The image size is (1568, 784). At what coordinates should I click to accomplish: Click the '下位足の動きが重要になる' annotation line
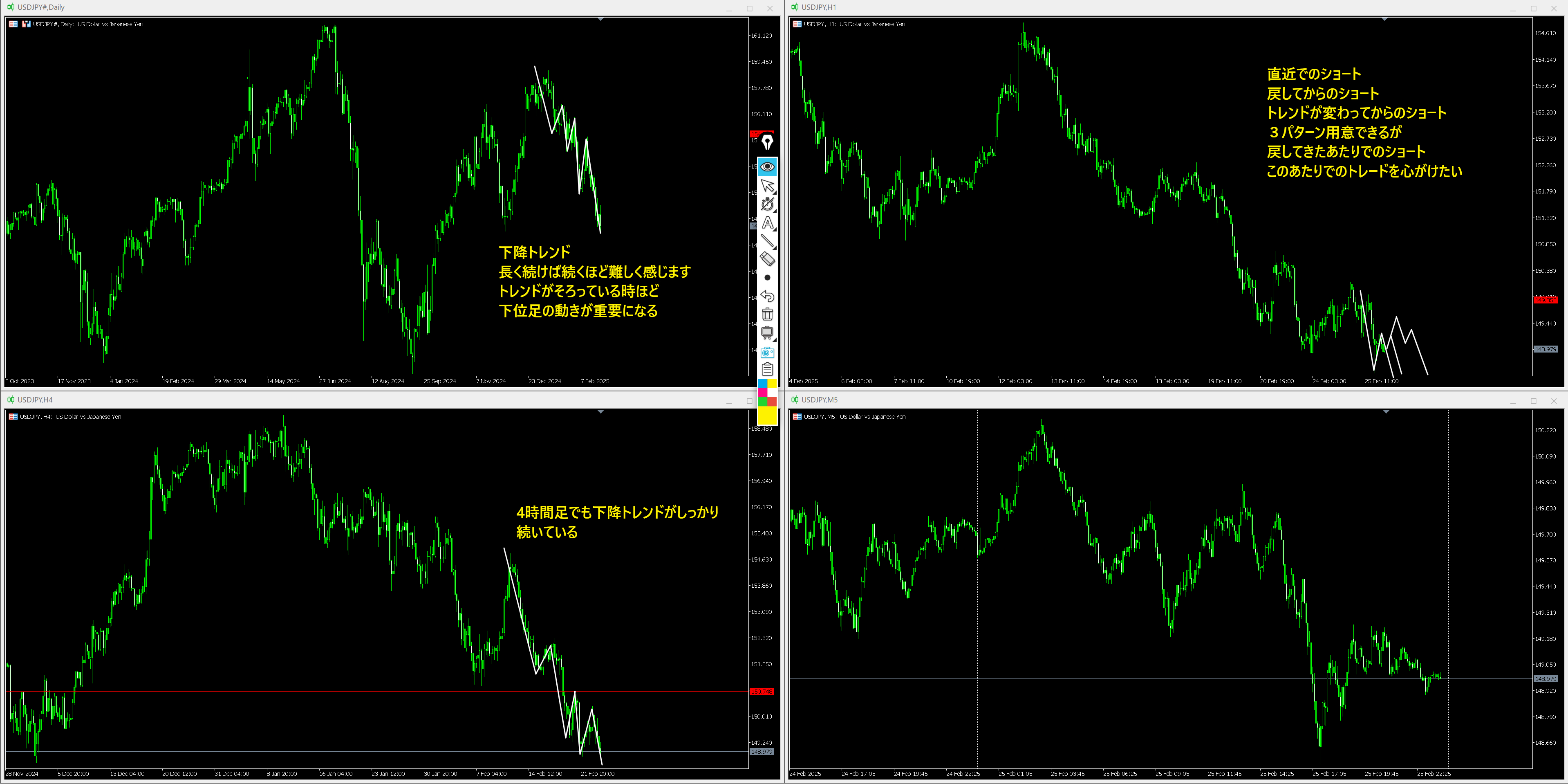point(578,311)
